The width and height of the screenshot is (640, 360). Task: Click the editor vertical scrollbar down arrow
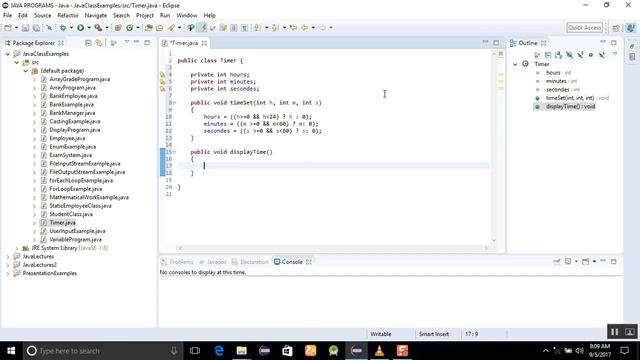coord(494,240)
